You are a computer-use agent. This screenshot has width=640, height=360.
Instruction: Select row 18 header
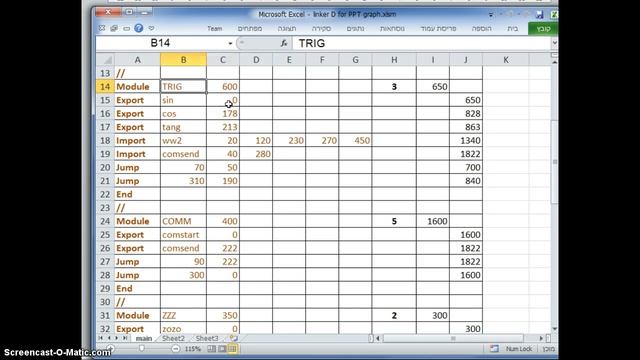[x=105, y=141]
